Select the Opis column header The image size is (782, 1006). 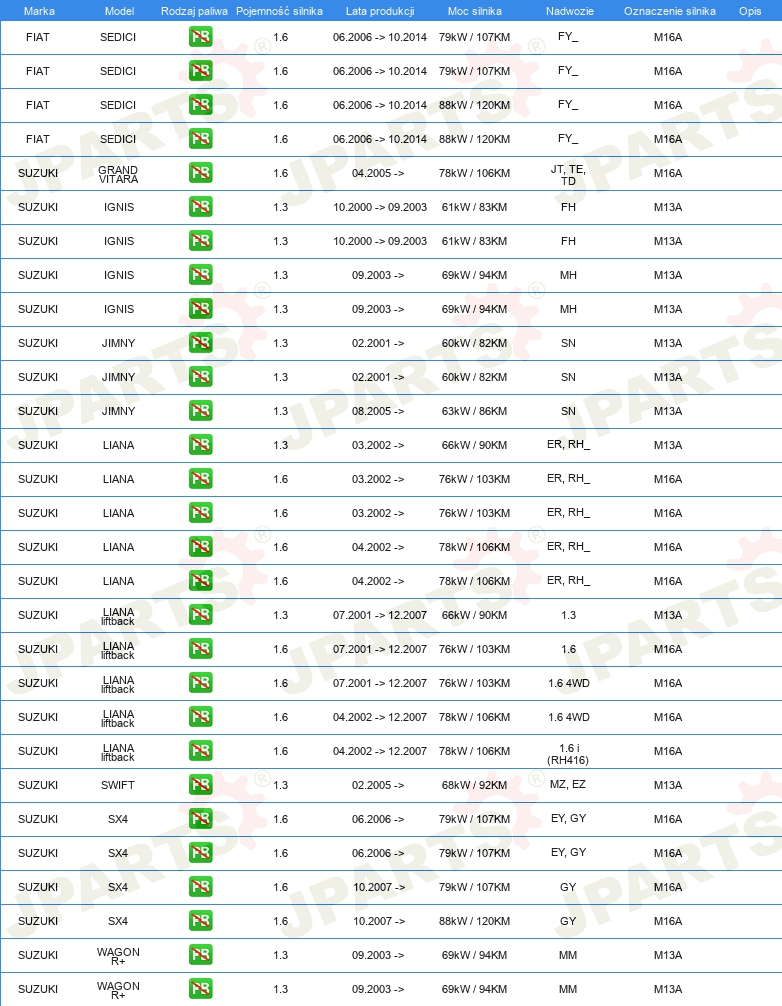tap(750, 11)
